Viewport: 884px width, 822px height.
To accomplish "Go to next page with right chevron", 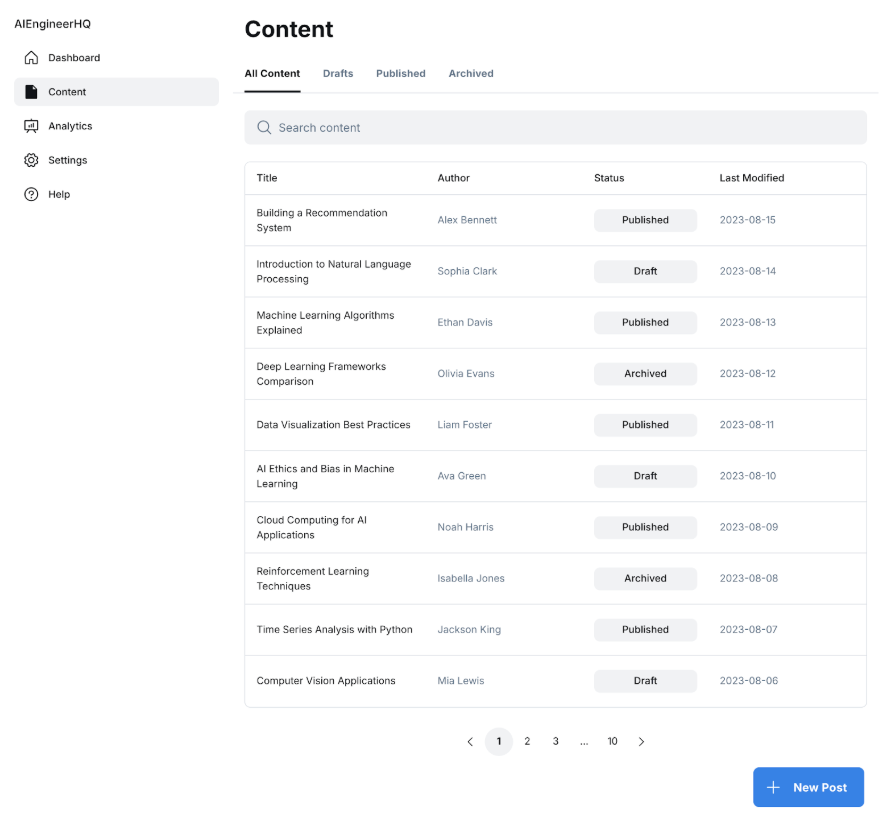I will (x=641, y=742).
